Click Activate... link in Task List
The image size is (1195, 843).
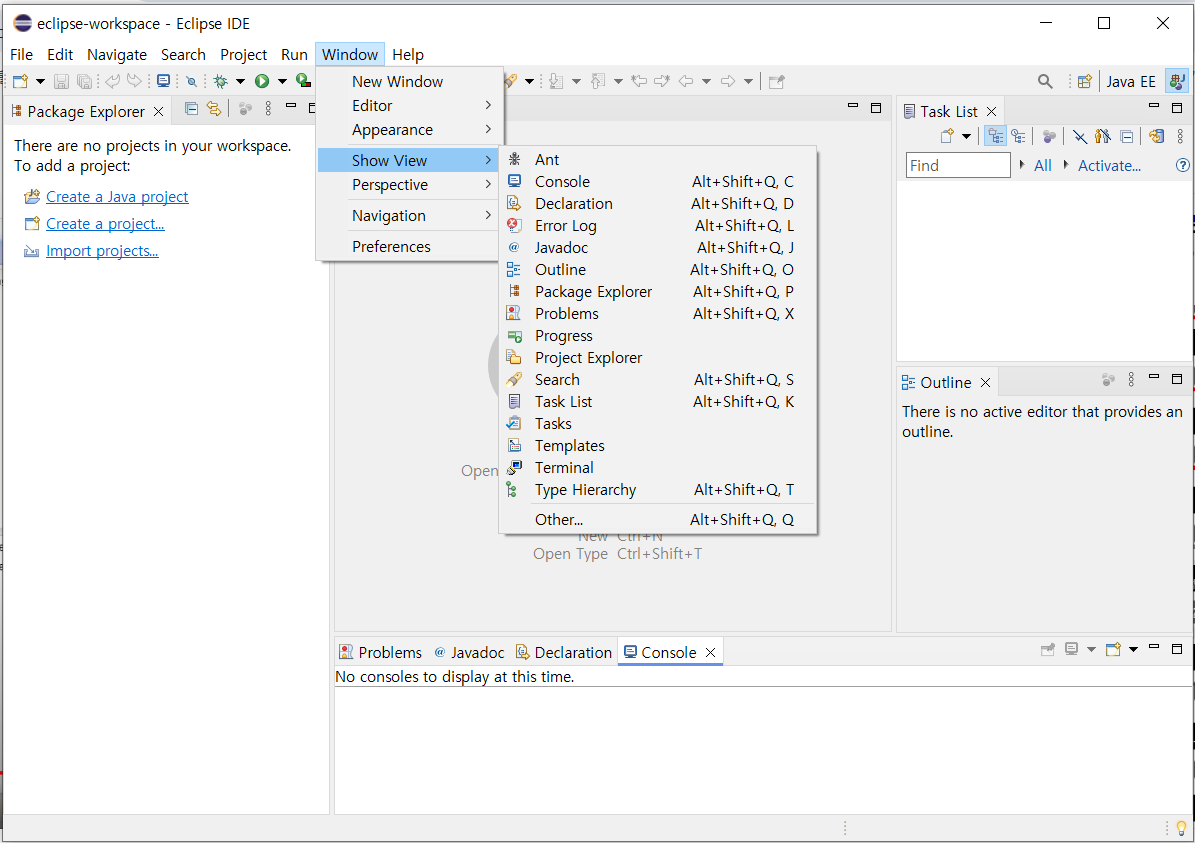tap(1109, 165)
